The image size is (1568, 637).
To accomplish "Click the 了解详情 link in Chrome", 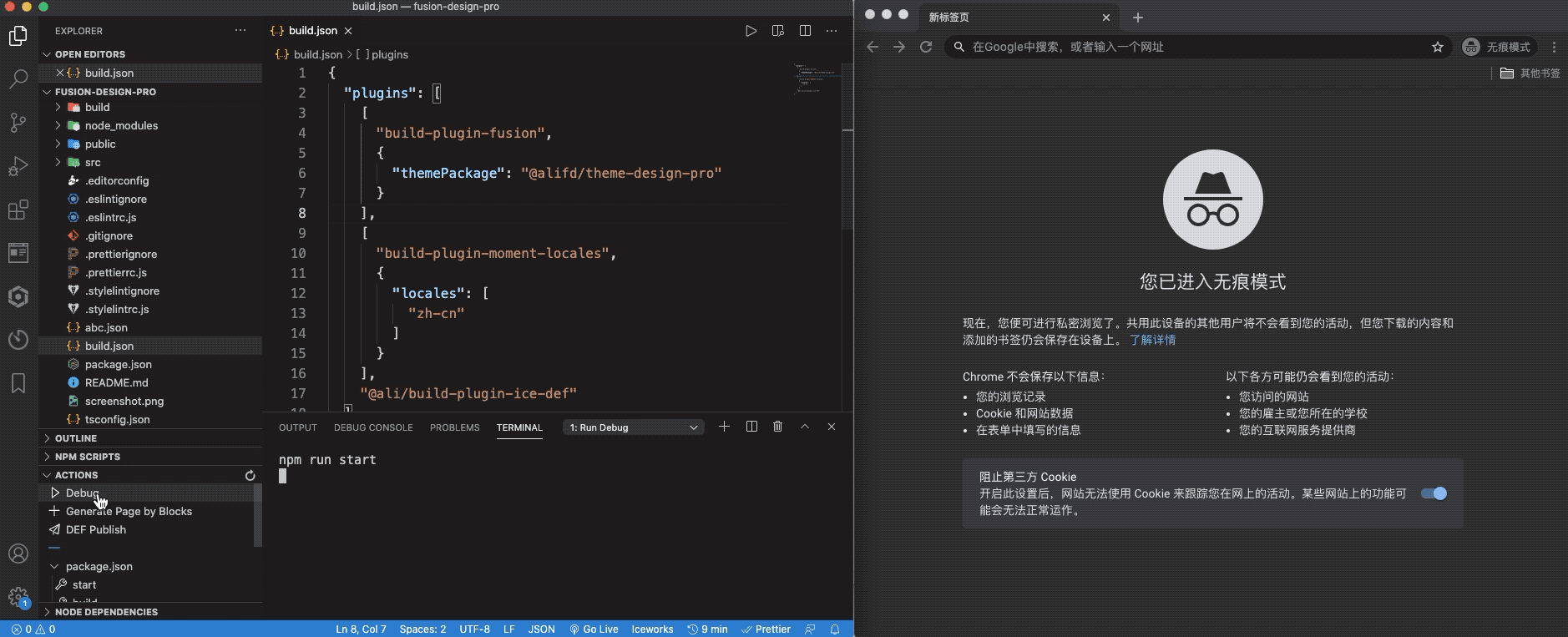I will coord(1152,340).
